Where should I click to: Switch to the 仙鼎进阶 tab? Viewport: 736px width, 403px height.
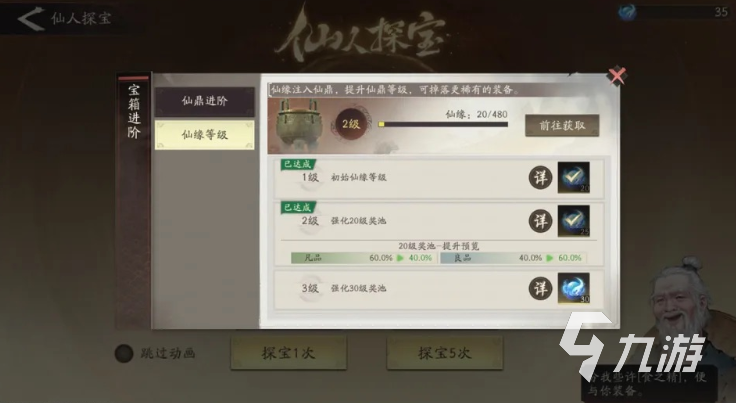[205, 101]
